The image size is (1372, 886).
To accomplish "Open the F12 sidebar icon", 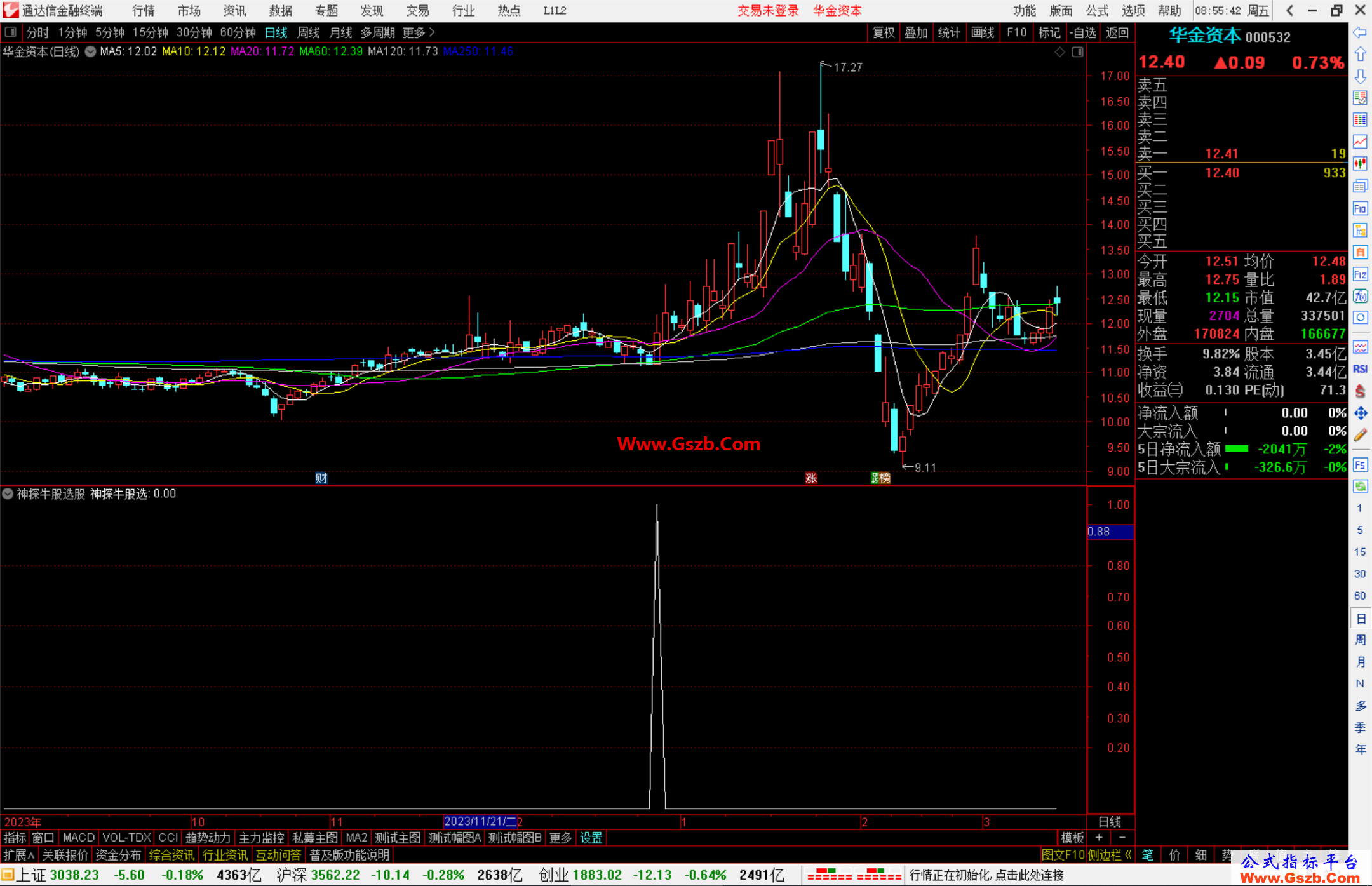I will pyautogui.click(x=1360, y=274).
